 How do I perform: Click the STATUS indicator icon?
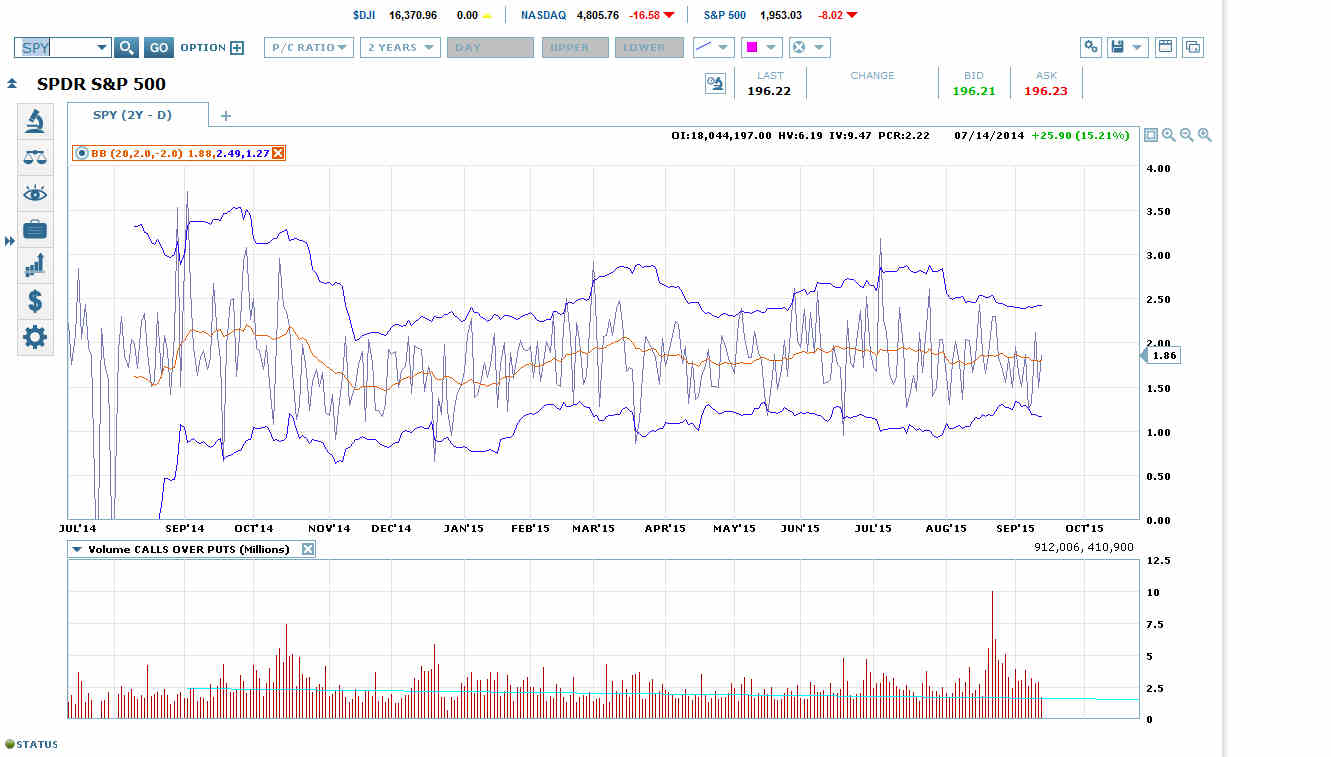pos(10,744)
